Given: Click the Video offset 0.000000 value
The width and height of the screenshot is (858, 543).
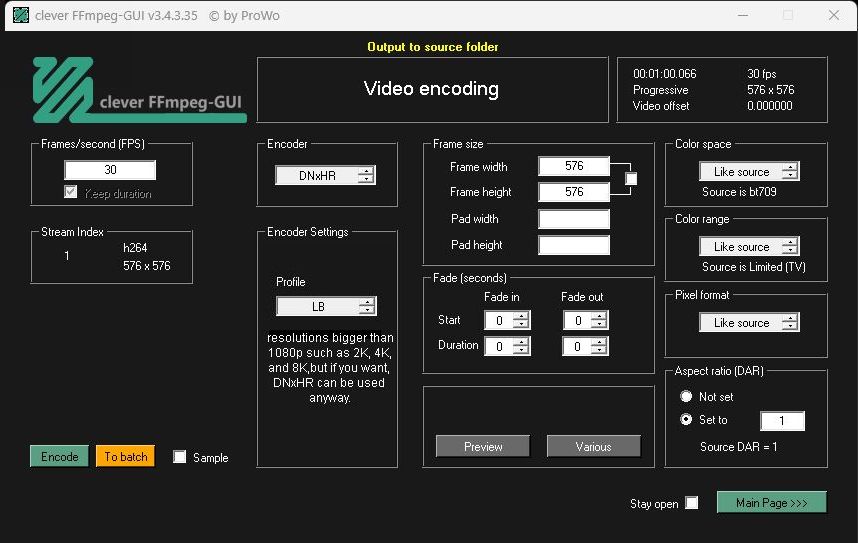Looking at the screenshot, I should pyautogui.click(x=769, y=106).
